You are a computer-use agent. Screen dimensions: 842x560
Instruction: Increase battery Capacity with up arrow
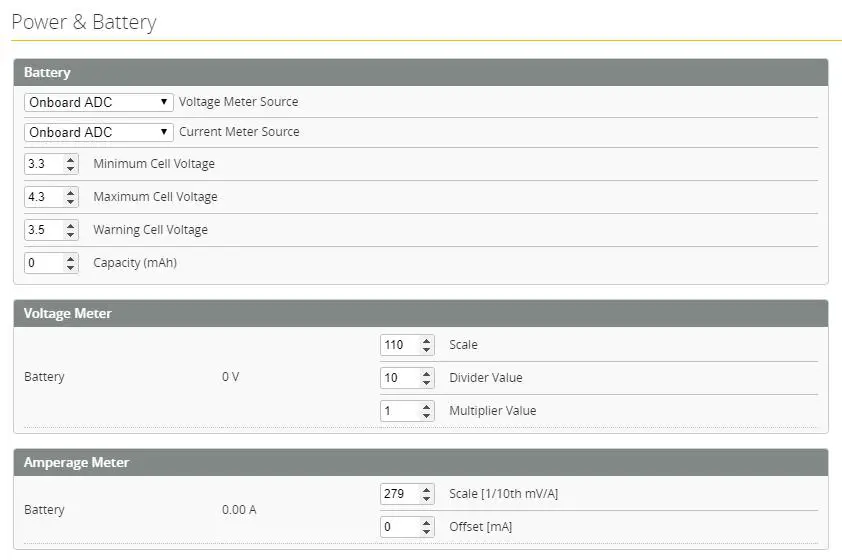(70, 259)
